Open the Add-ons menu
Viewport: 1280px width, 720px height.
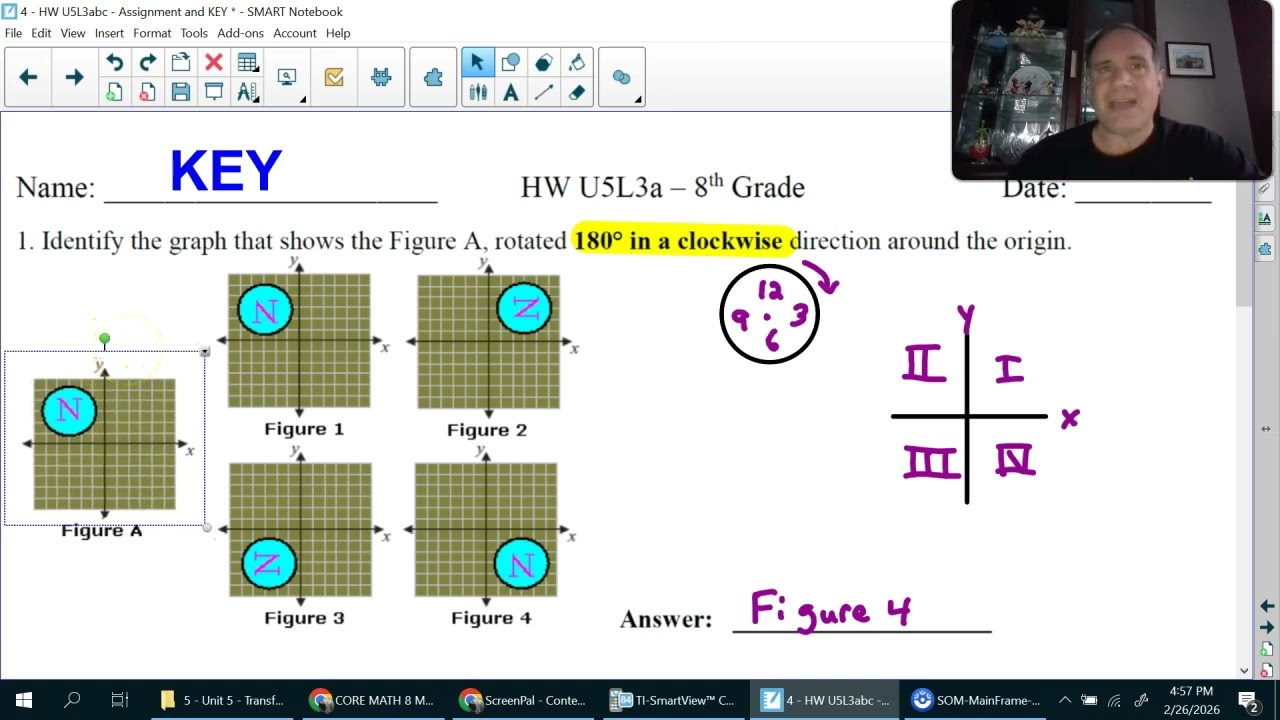240,33
